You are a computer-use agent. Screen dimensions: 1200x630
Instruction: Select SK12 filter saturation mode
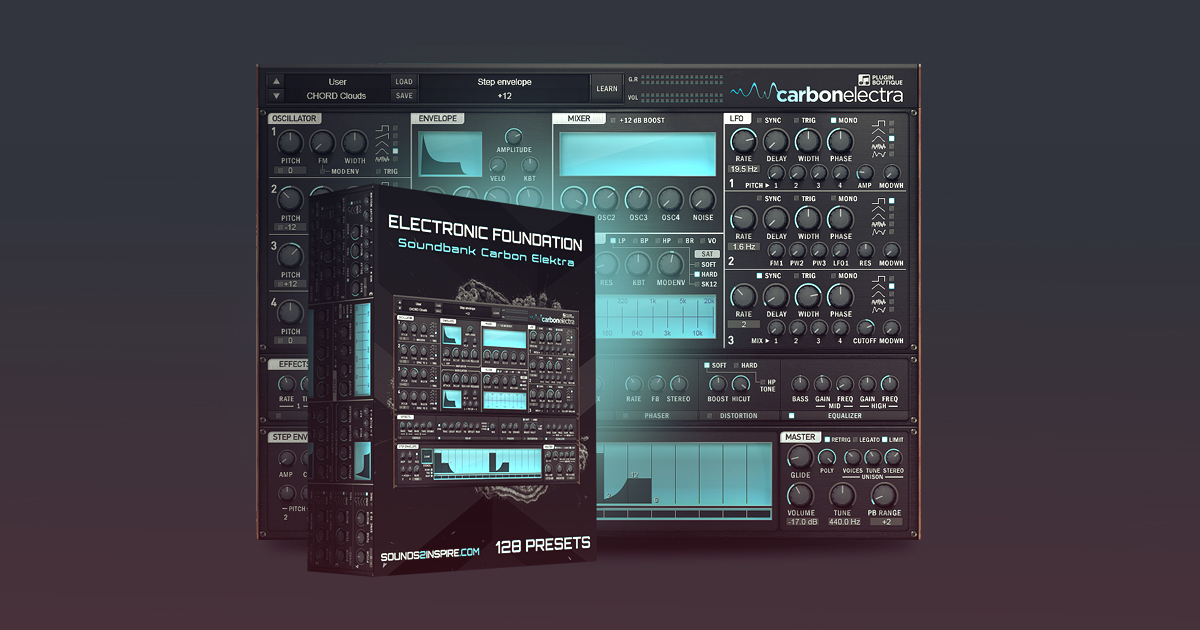point(696,284)
